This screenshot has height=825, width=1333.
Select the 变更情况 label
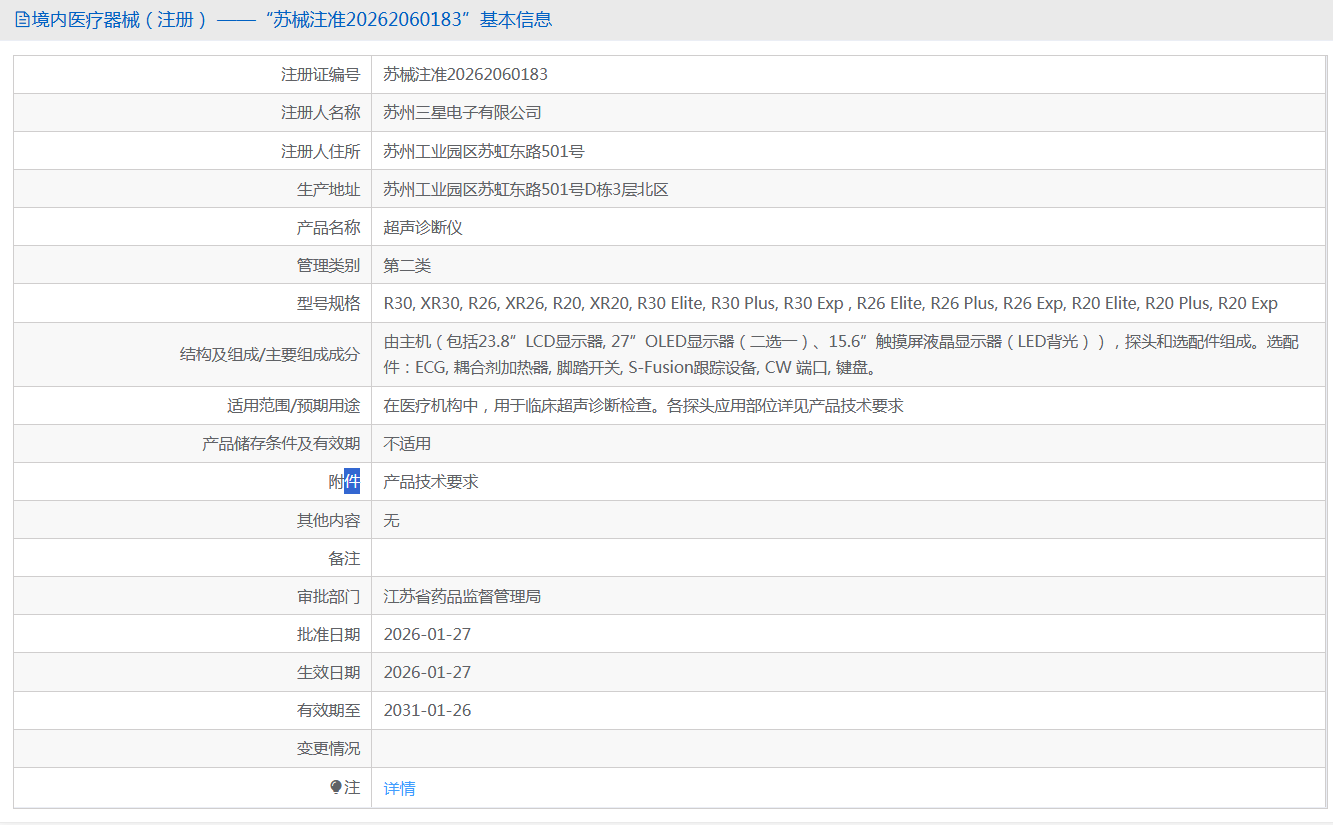point(328,748)
